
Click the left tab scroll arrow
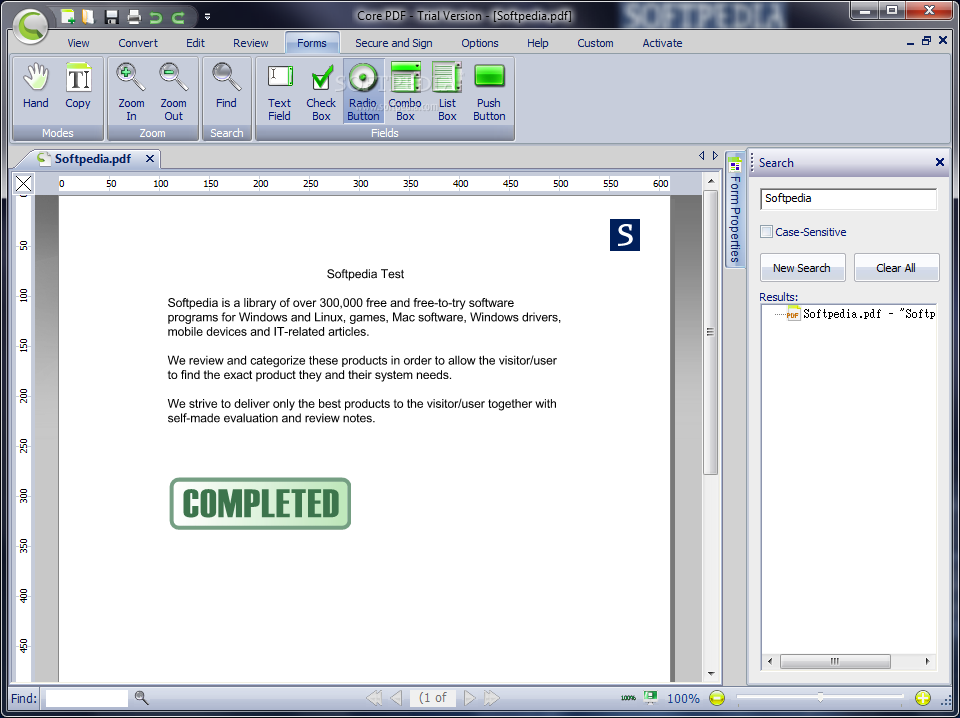point(702,155)
